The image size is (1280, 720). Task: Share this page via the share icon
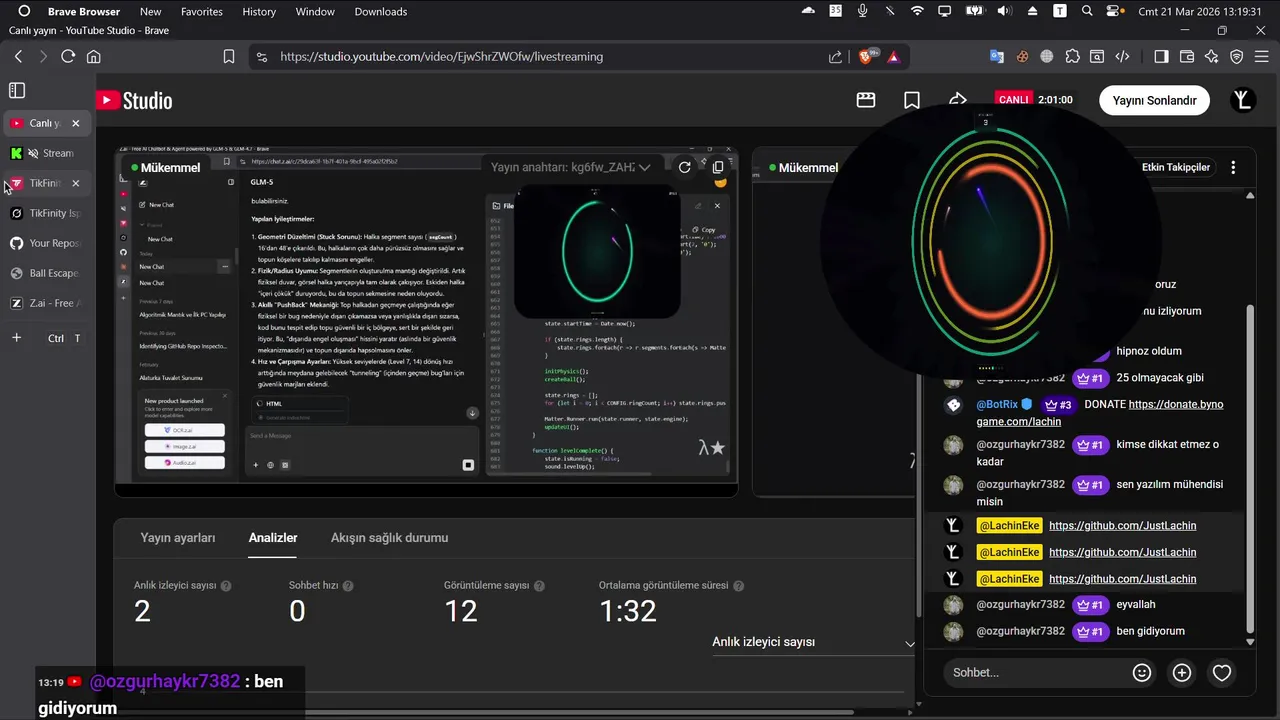[836, 57]
